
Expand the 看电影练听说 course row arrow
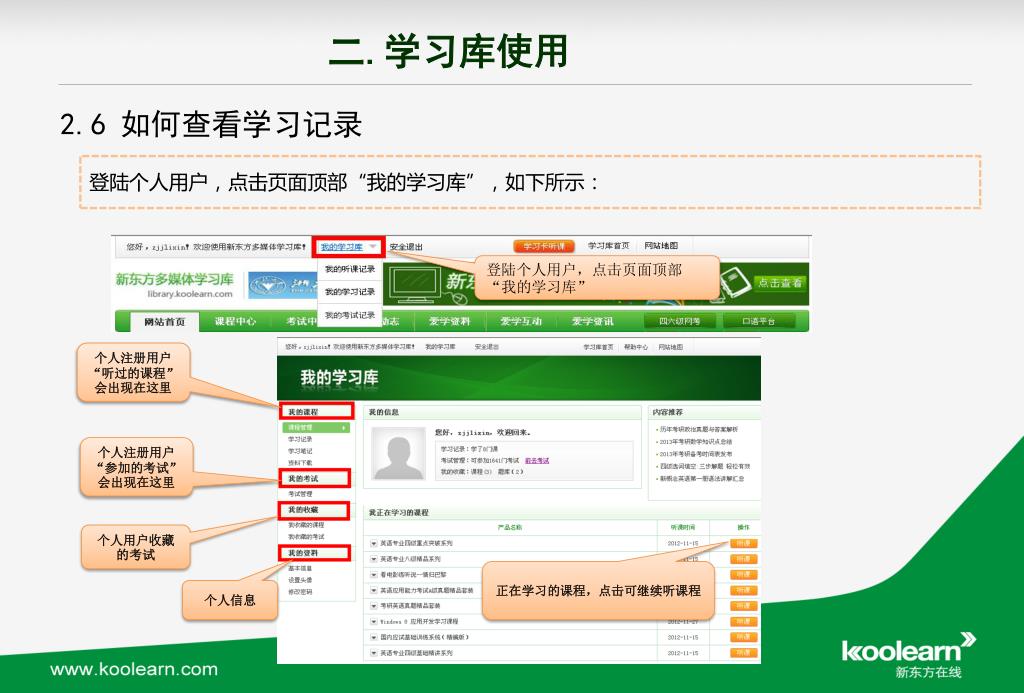tap(374, 575)
